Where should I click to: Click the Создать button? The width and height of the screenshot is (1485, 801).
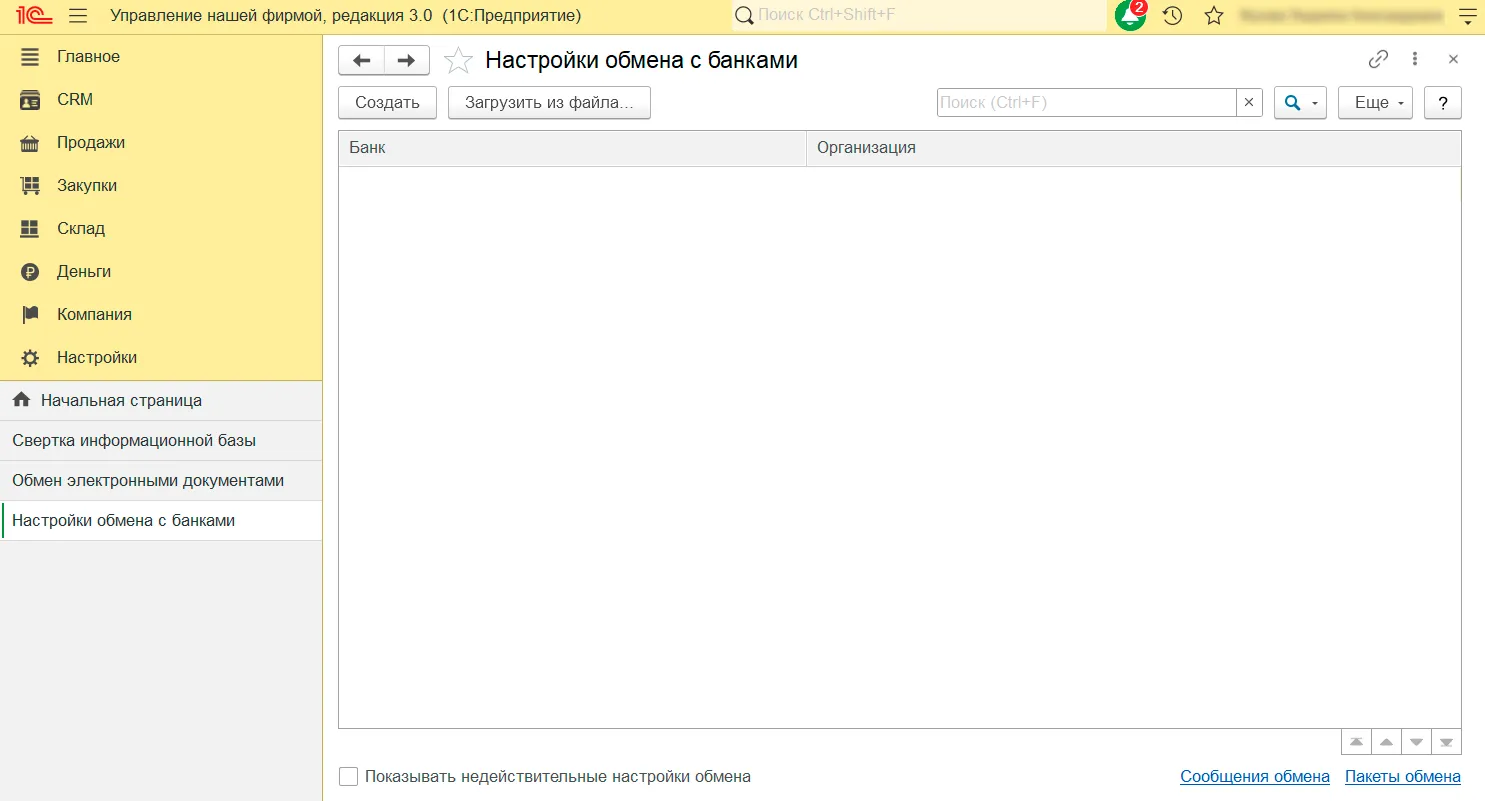click(387, 103)
